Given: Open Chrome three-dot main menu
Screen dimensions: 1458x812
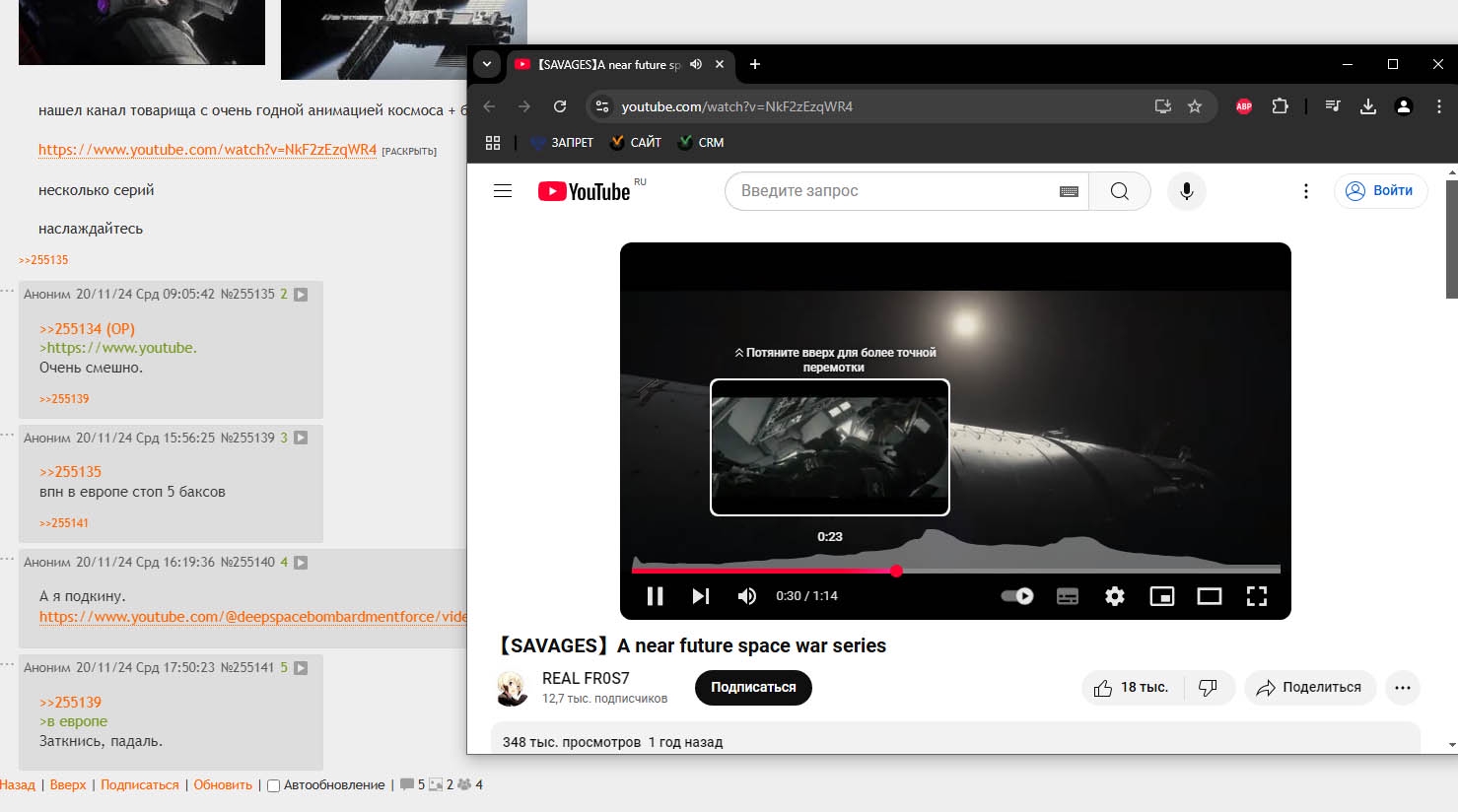Looking at the screenshot, I should (x=1439, y=106).
